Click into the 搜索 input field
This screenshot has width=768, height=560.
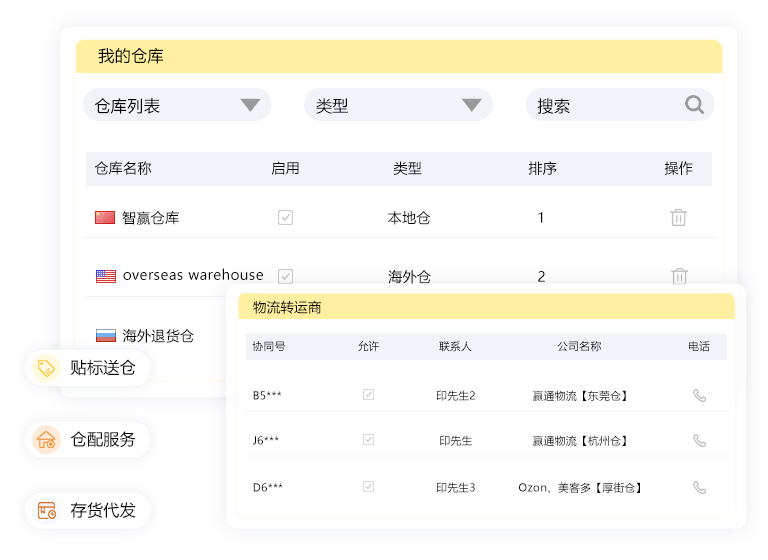(605, 105)
